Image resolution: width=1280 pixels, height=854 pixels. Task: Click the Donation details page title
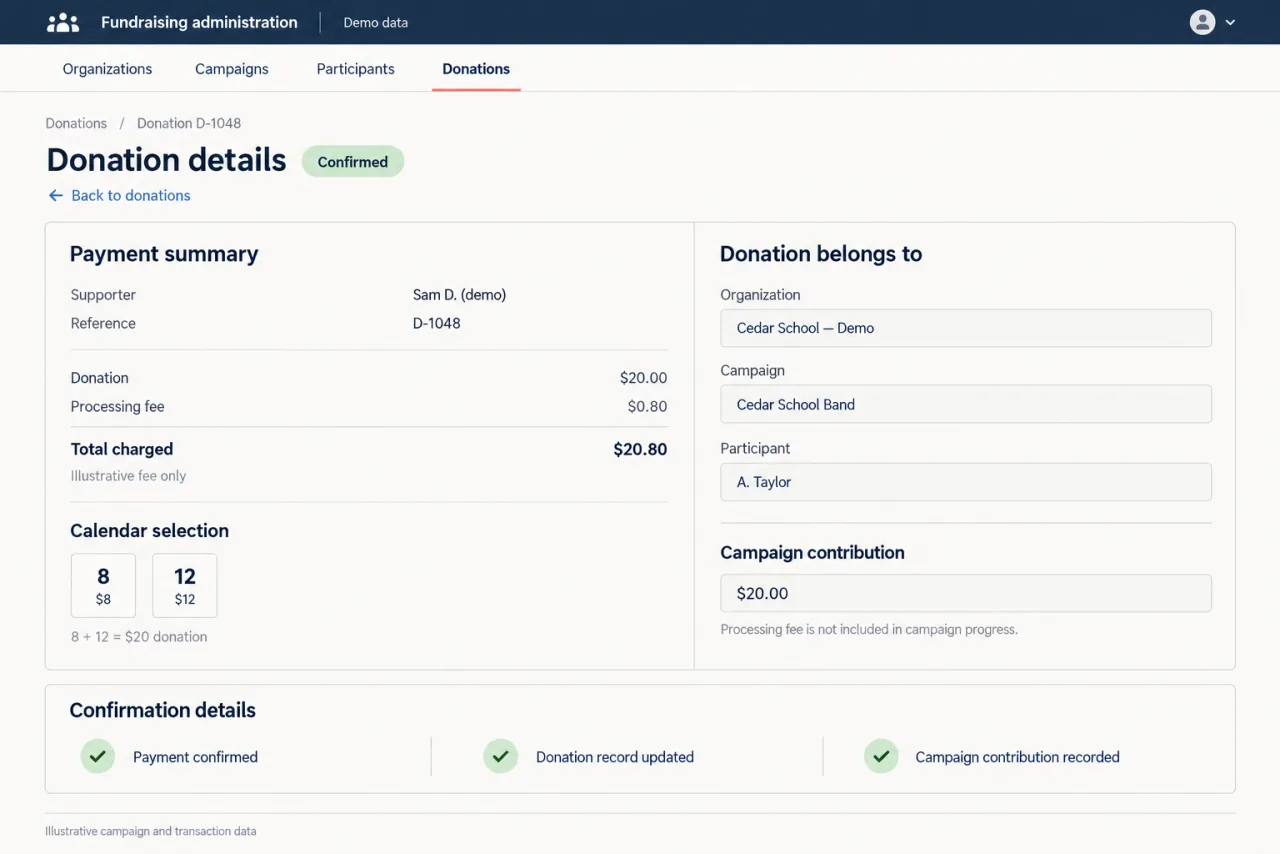coord(166,160)
